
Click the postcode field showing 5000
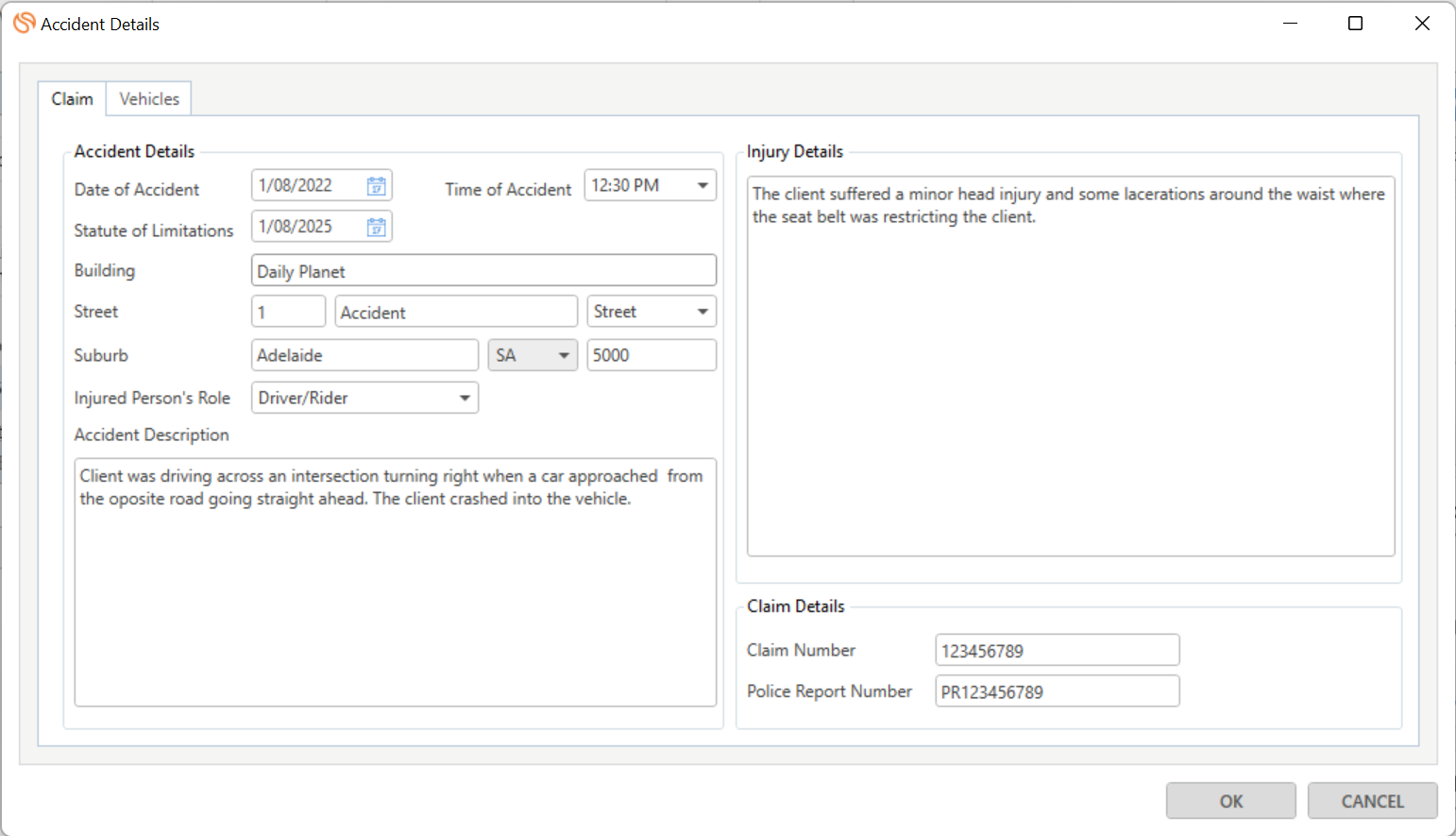[652, 355]
